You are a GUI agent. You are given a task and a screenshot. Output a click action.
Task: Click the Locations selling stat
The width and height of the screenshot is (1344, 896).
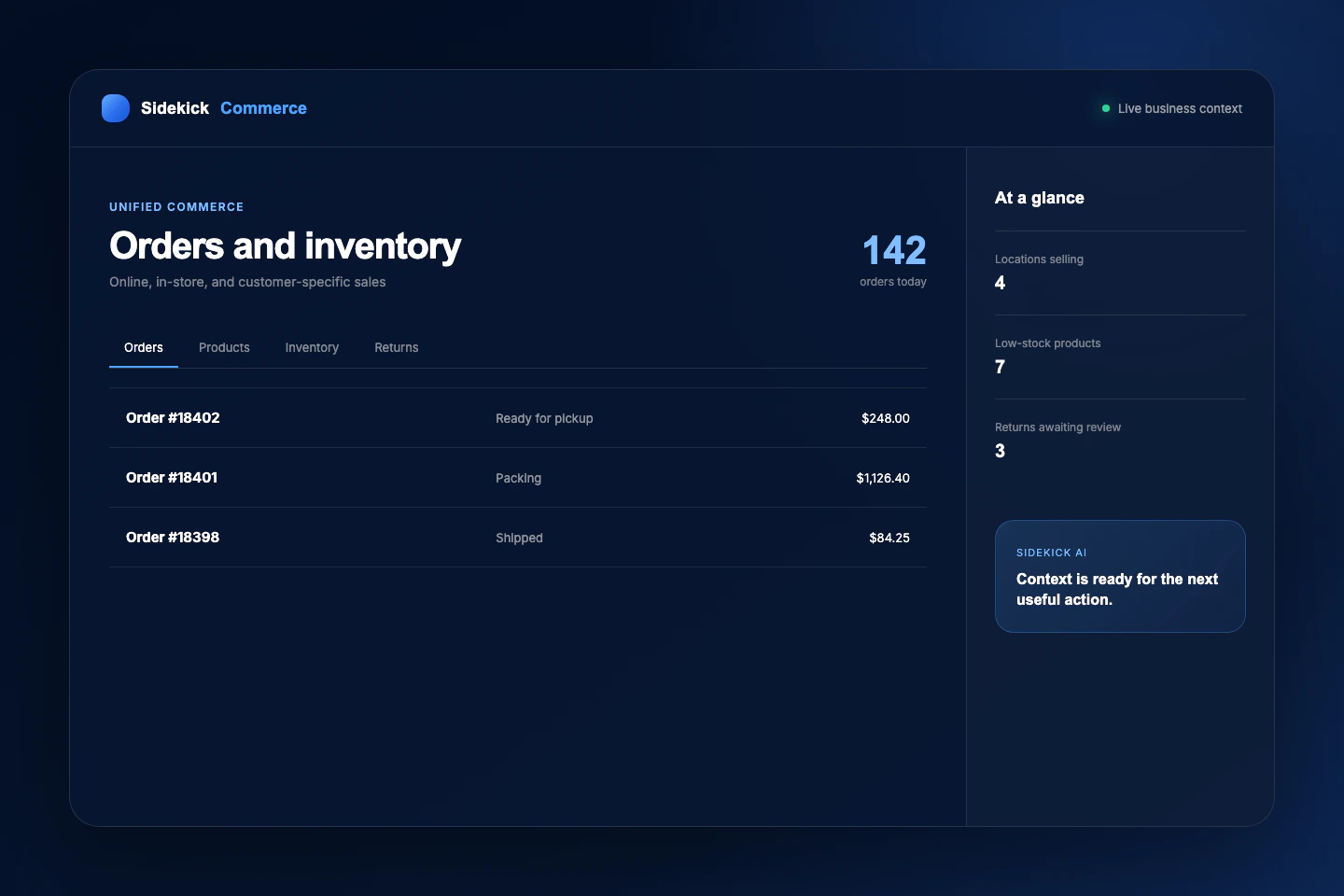pyautogui.click(x=1120, y=273)
